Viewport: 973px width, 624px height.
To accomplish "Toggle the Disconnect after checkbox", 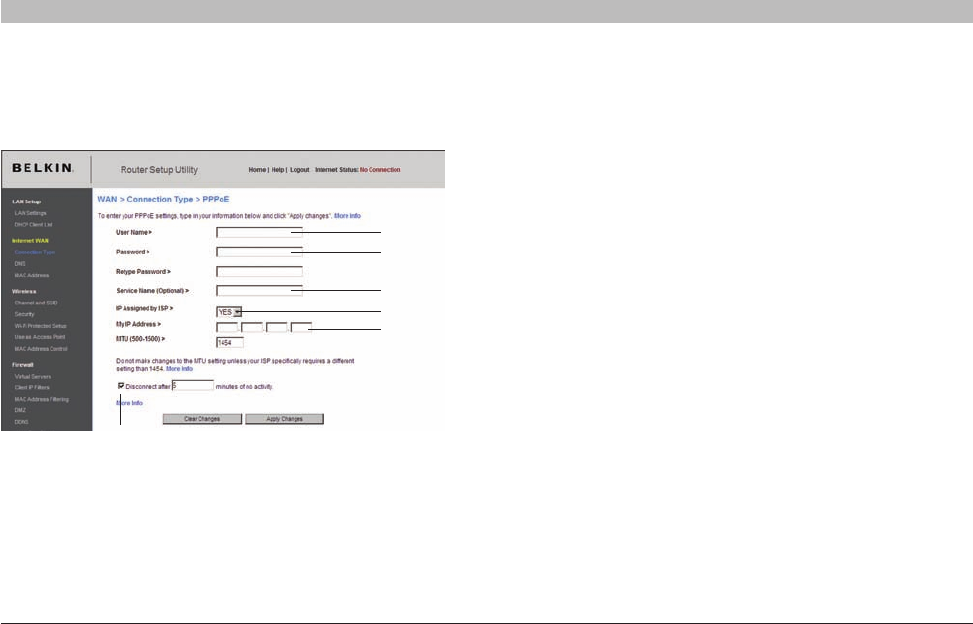I will (x=121, y=386).
